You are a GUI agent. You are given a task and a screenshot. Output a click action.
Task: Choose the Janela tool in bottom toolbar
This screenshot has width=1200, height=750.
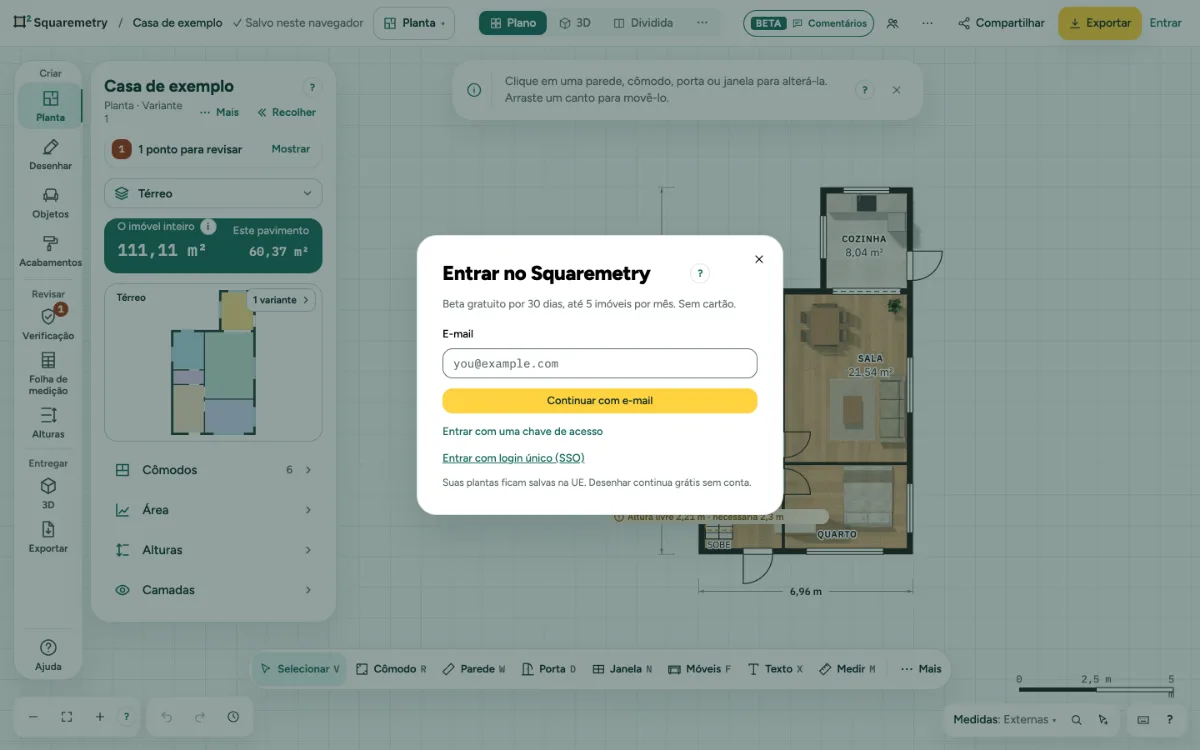point(621,669)
